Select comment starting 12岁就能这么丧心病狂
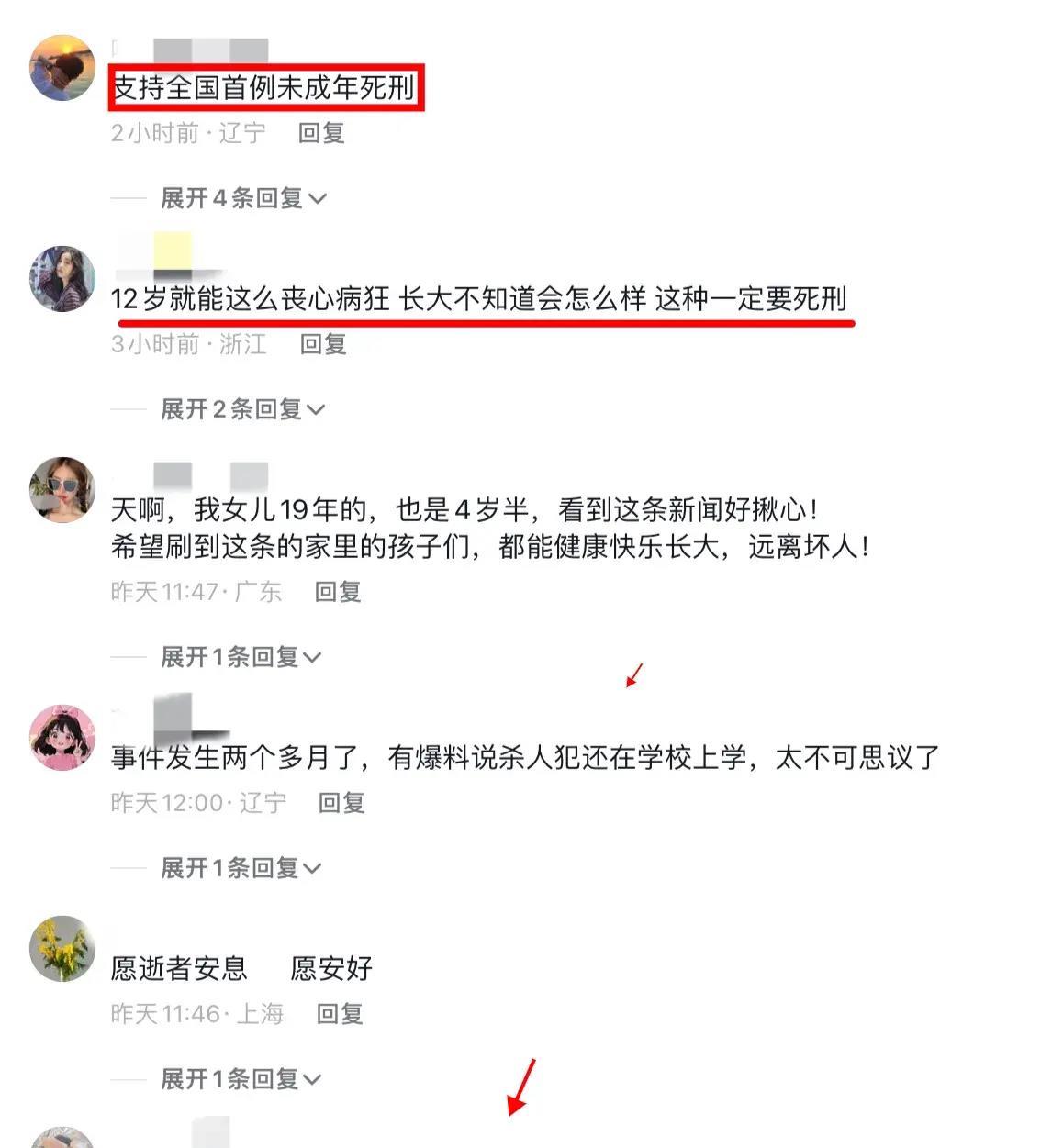Image resolution: width=1052 pixels, height=1148 pixels. [479, 299]
